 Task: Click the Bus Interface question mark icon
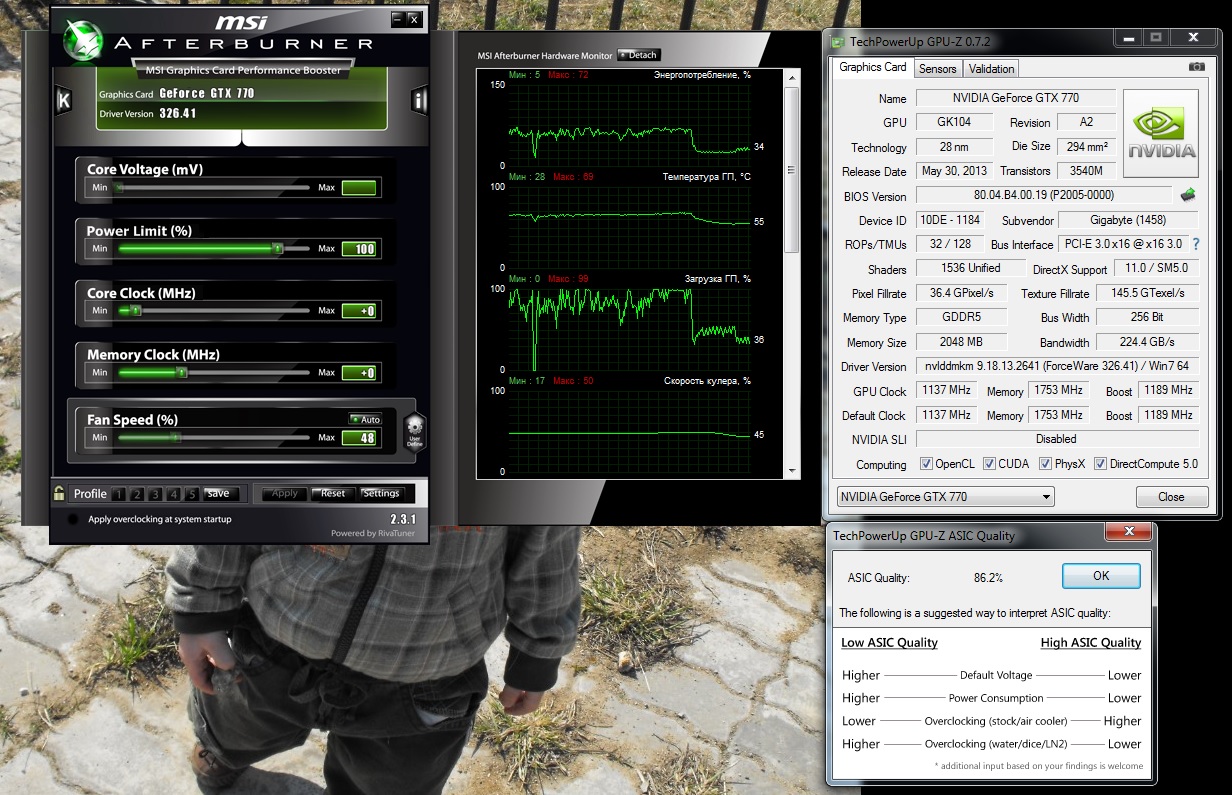[x=1195, y=244]
